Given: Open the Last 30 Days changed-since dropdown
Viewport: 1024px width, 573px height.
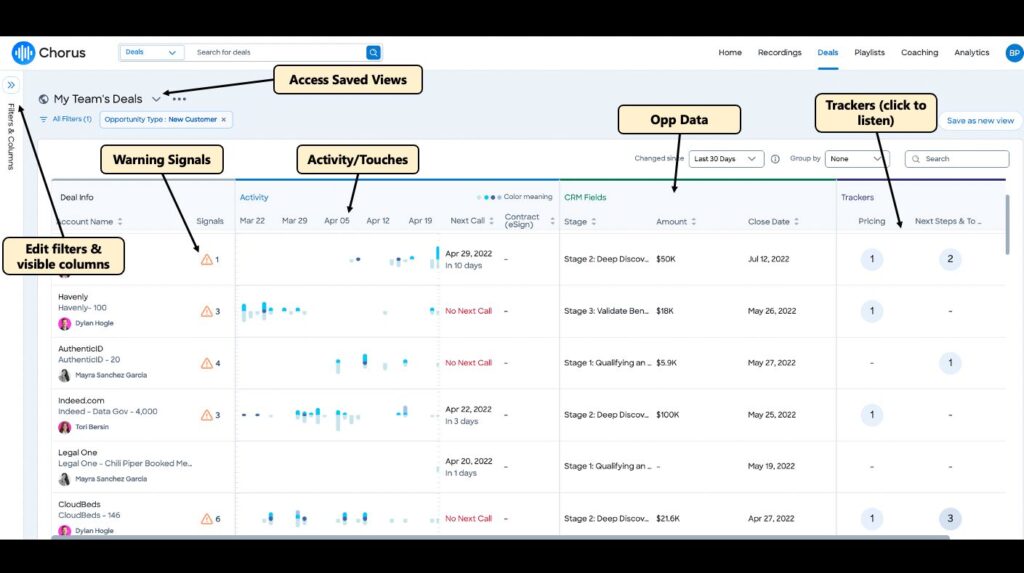Looking at the screenshot, I should point(726,159).
